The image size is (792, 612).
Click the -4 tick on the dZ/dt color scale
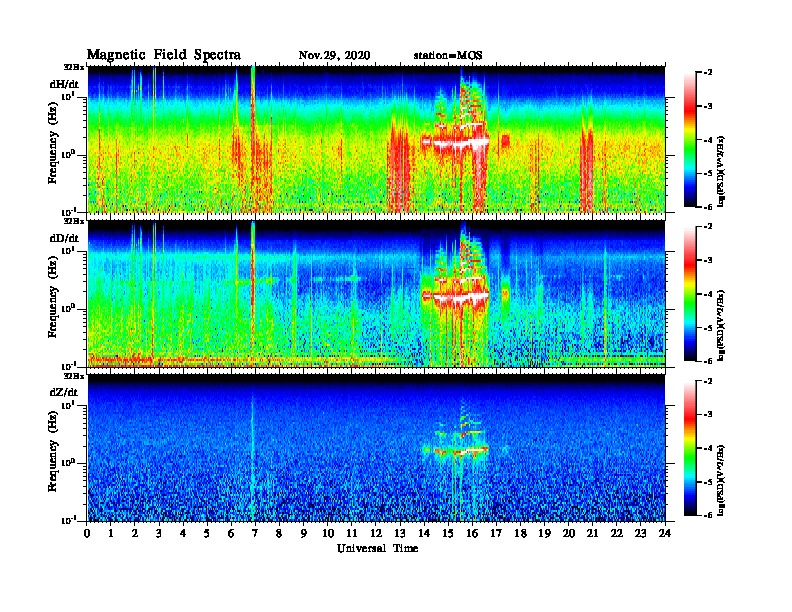coord(708,448)
